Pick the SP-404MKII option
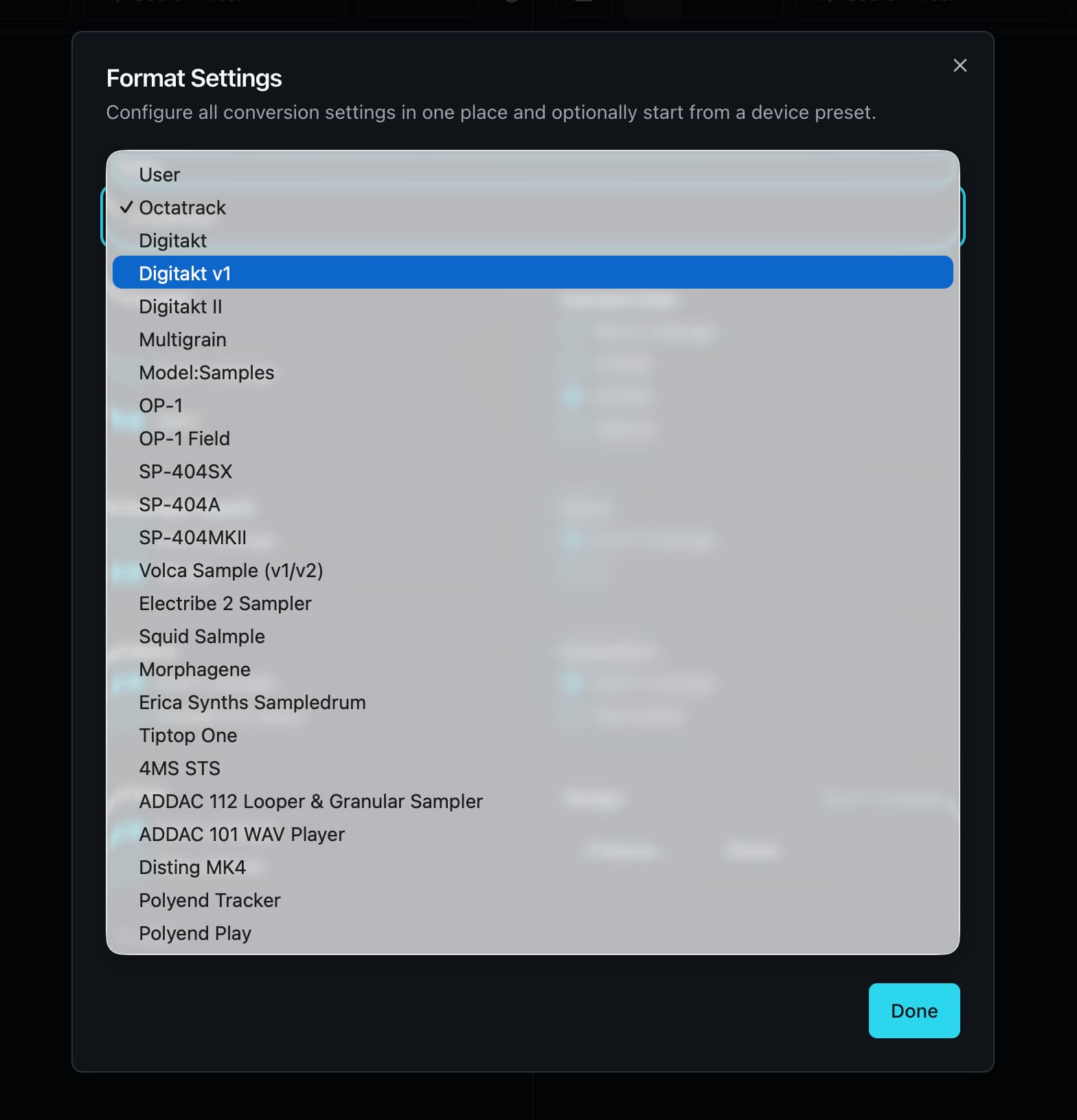 [x=192, y=537]
